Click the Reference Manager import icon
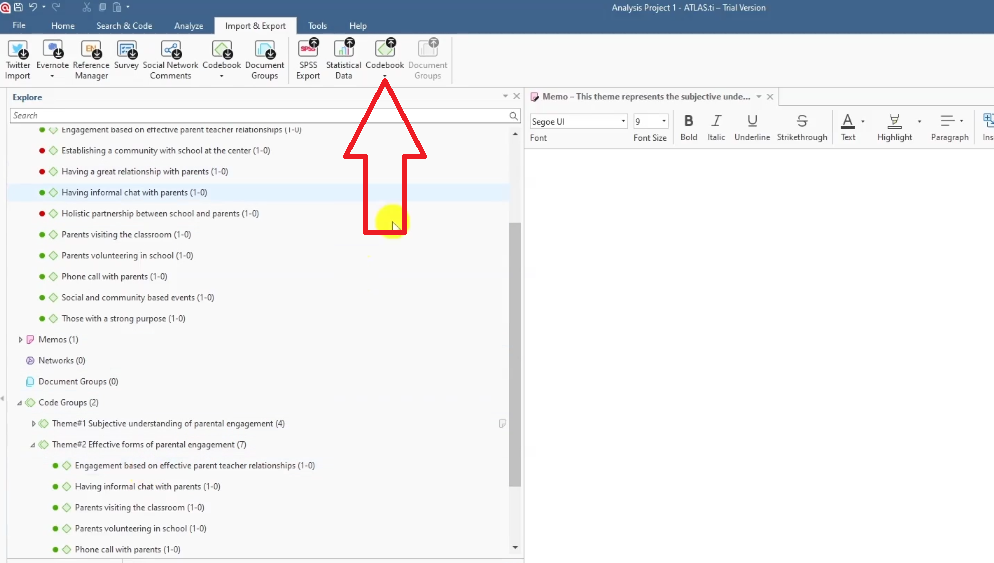This screenshot has height=563, width=994. 91,50
